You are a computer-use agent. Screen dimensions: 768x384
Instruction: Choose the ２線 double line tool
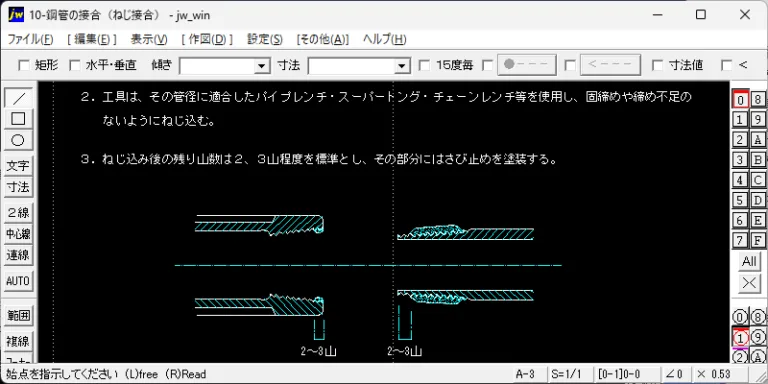[18, 213]
